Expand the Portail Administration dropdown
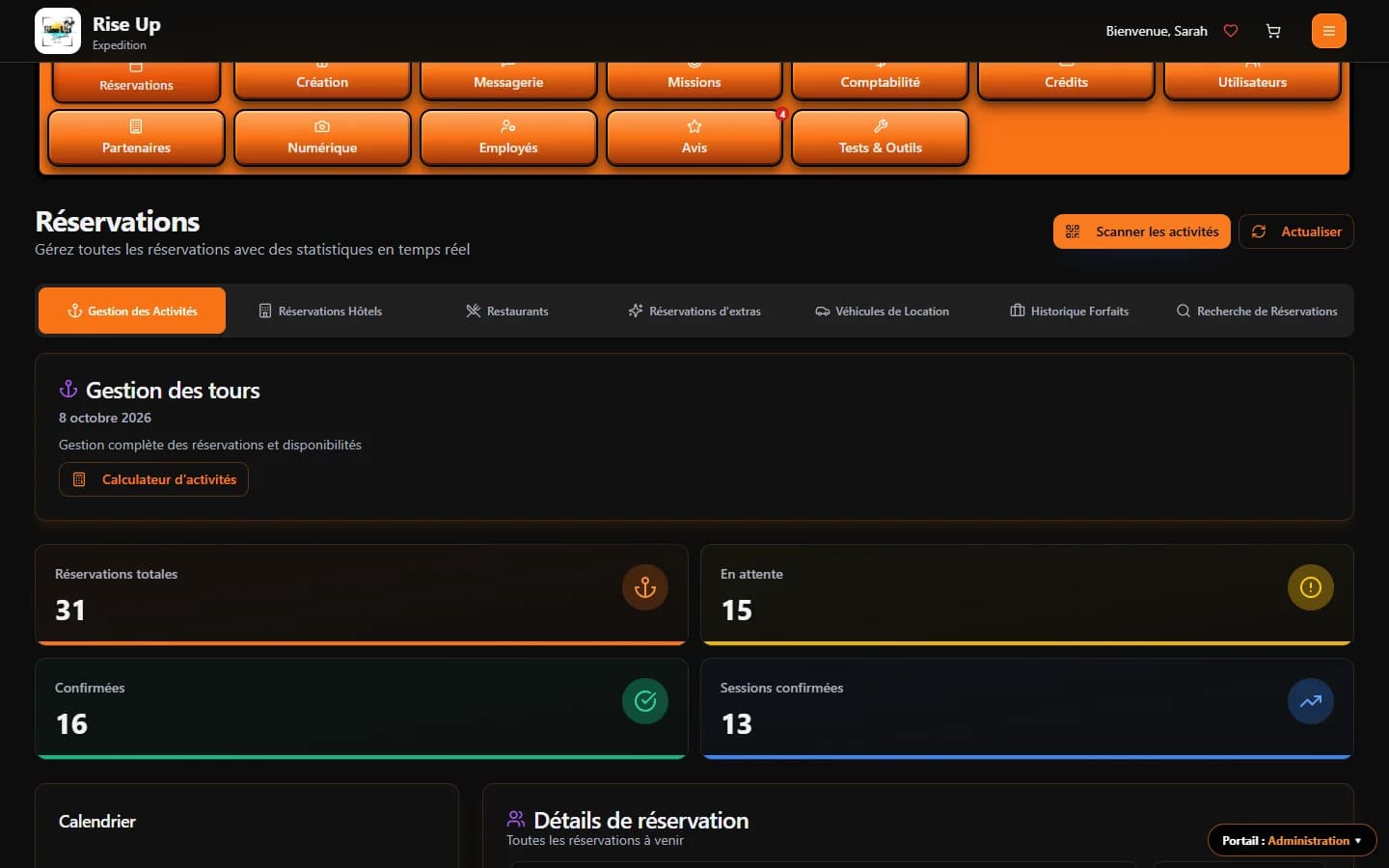The width and height of the screenshot is (1389, 868). click(x=1292, y=840)
